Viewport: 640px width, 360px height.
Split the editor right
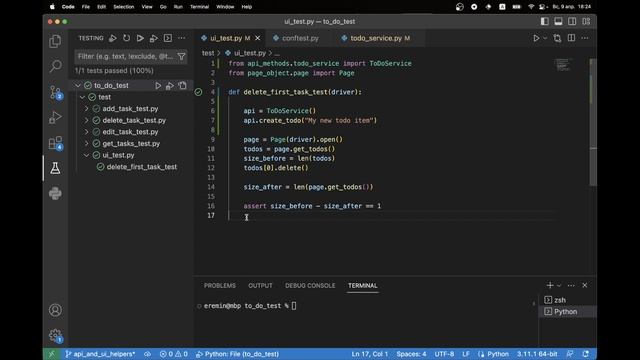coord(571,38)
